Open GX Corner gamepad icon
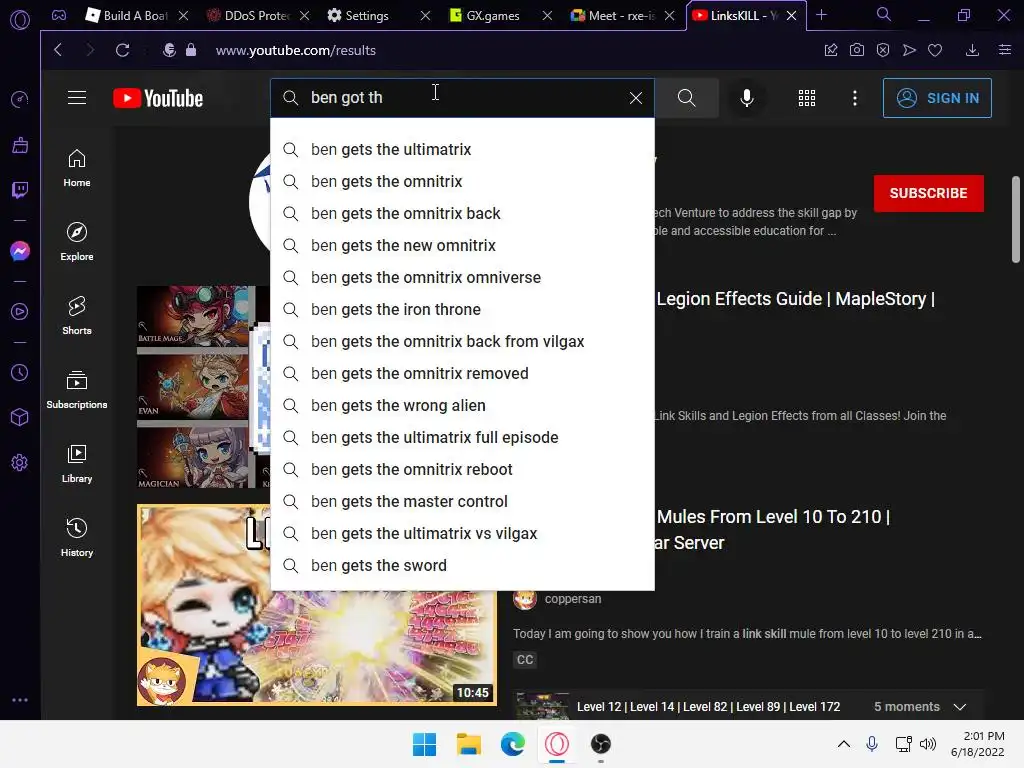 pyautogui.click(x=59, y=16)
